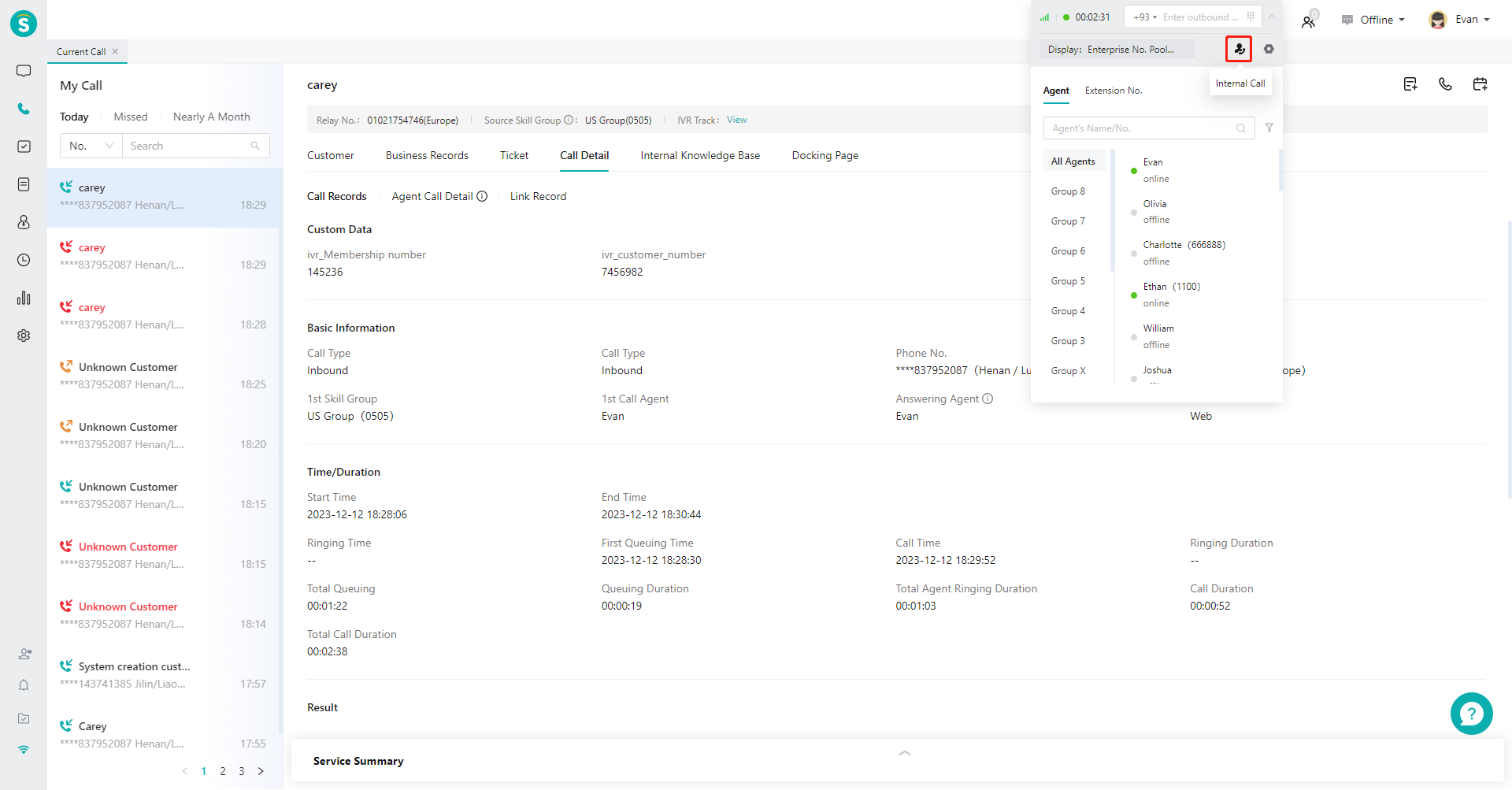Open Unknown Customer call at 18:25

click(x=164, y=376)
